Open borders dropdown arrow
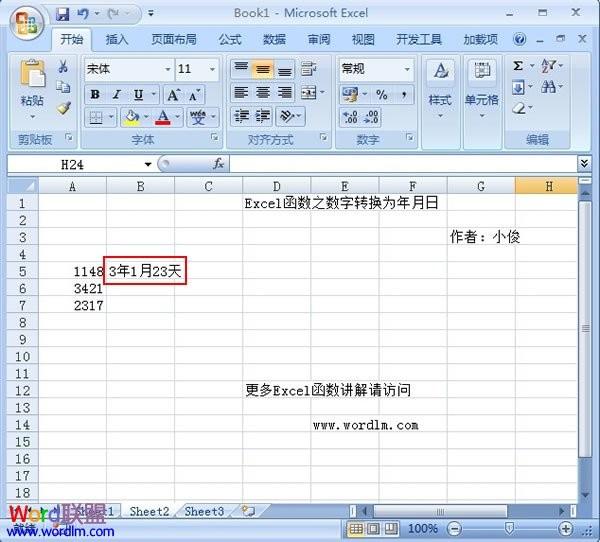Image resolution: width=600 pixels, height=542 pixels. [x=111, y=116]
